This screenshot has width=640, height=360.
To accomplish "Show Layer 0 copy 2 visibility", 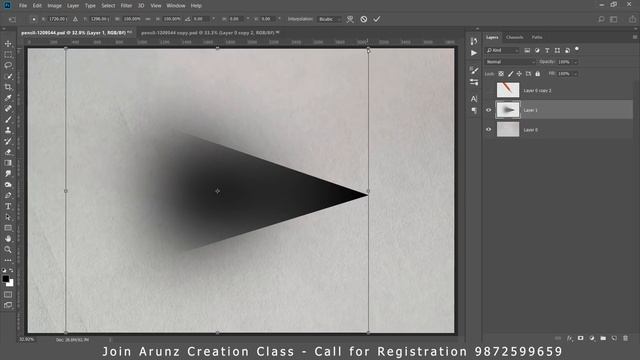I will point(489,90).
